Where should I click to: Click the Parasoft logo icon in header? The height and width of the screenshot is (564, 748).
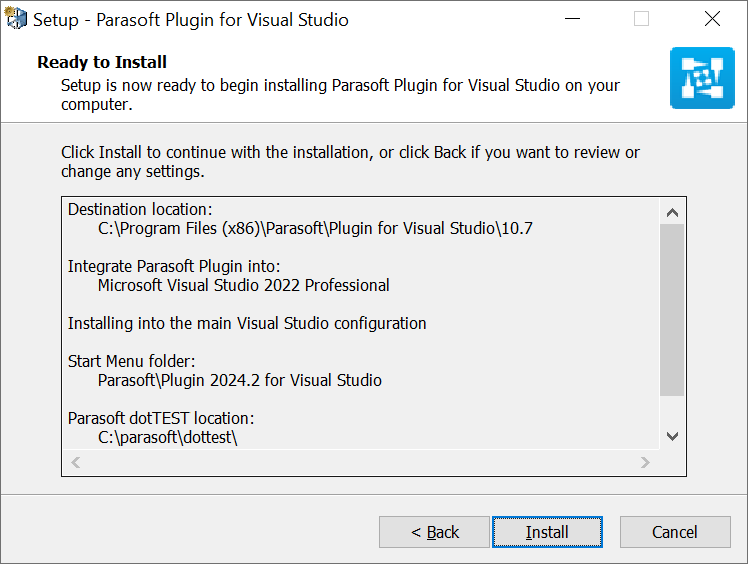click(702, 78)
